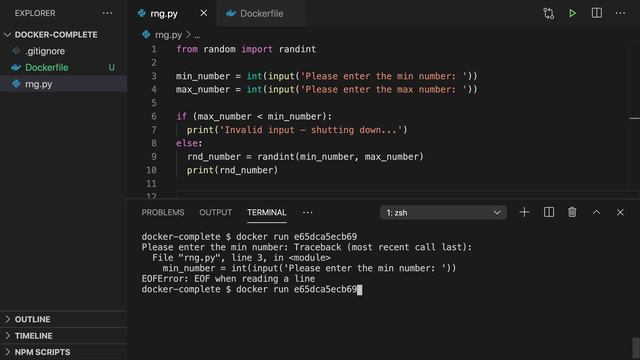Open the PROBLEMS panel tab
Image resolution: width=640 pixels, height=360 pixels.
click(163, 212)
